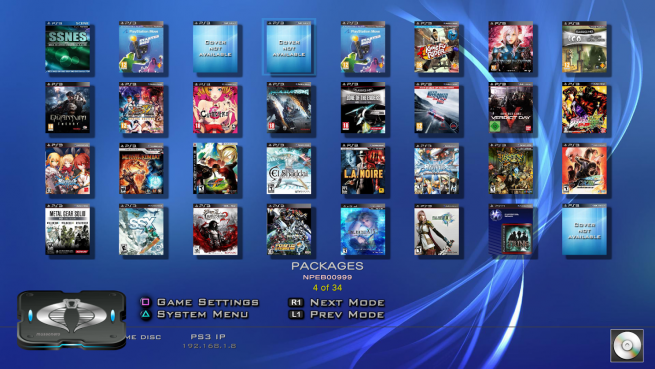655x369 pixels.
Task: Click the PS3 IP address text
Action: [x=209, y=346]
